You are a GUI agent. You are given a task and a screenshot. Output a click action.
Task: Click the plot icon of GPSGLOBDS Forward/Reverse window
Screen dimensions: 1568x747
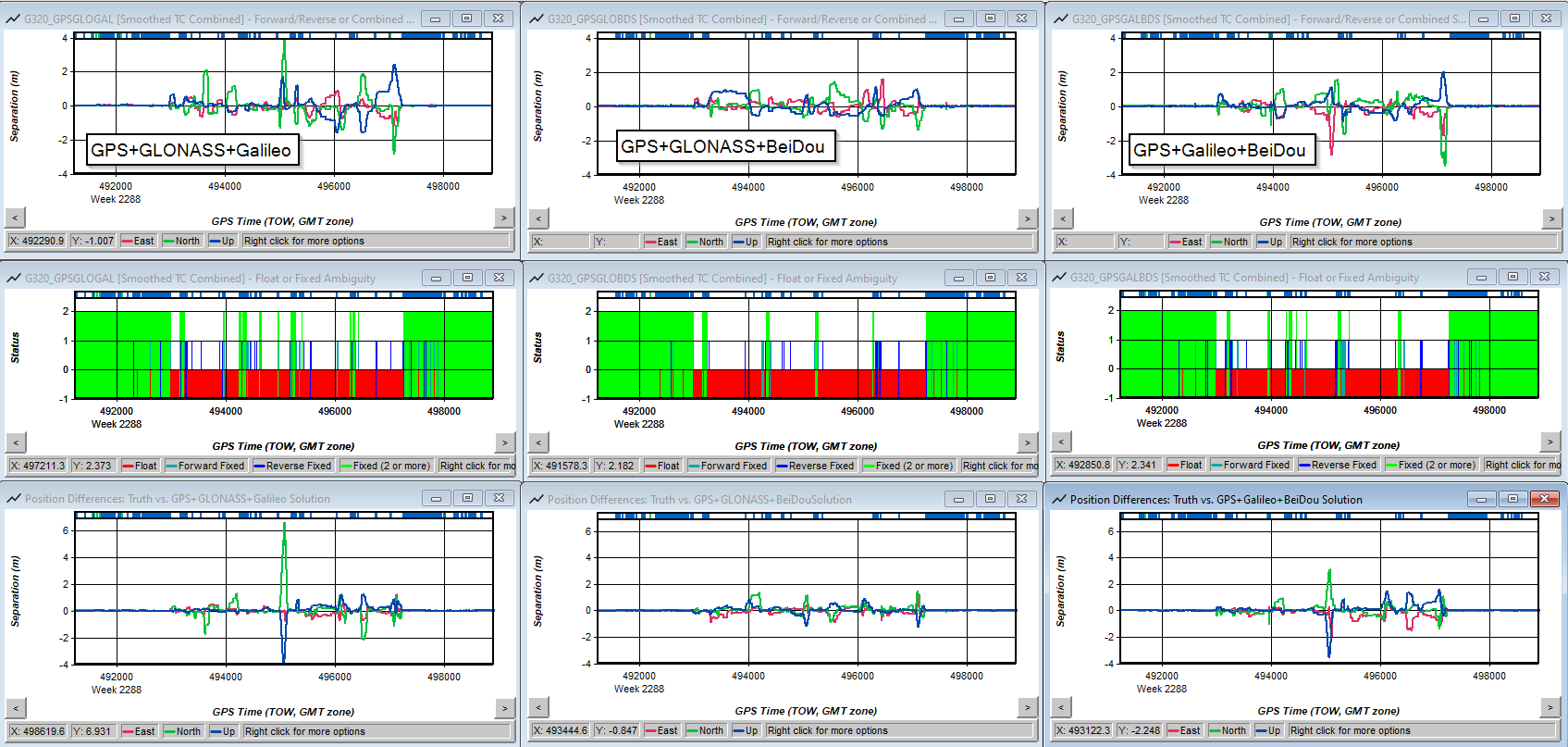tap(537, 19)
